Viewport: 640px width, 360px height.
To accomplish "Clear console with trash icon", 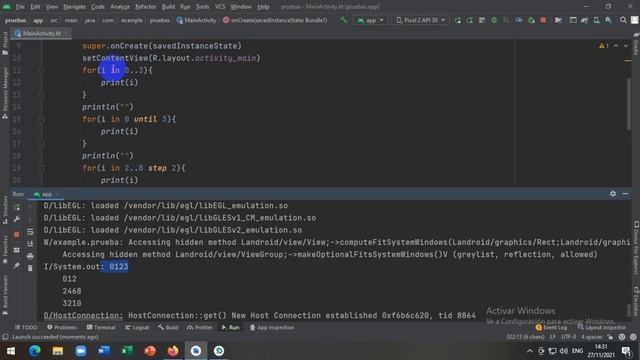I will point(30,268).
